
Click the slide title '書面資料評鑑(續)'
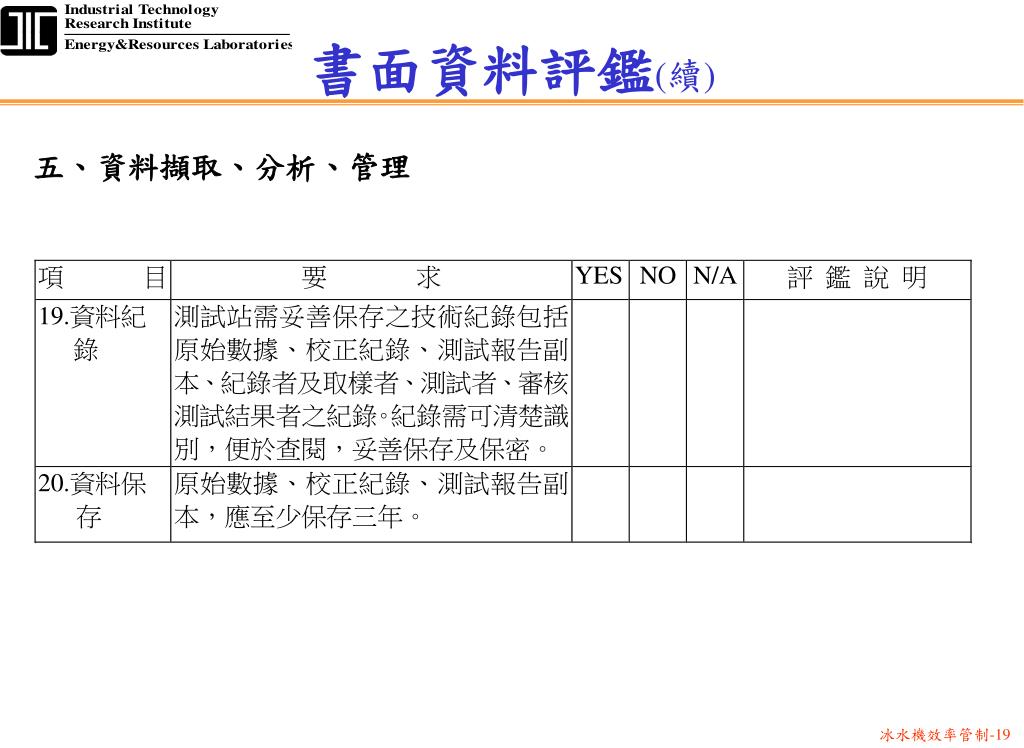514,71
